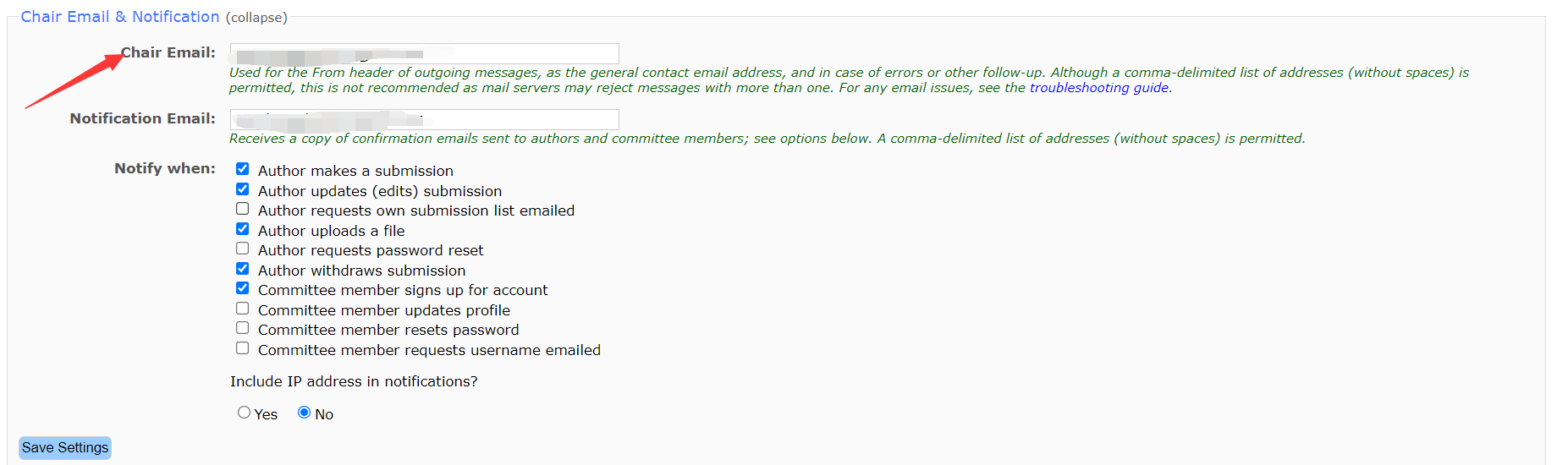Click the Notification Email input field
This screenshot has width=1568, height=465.
point(424,120)
